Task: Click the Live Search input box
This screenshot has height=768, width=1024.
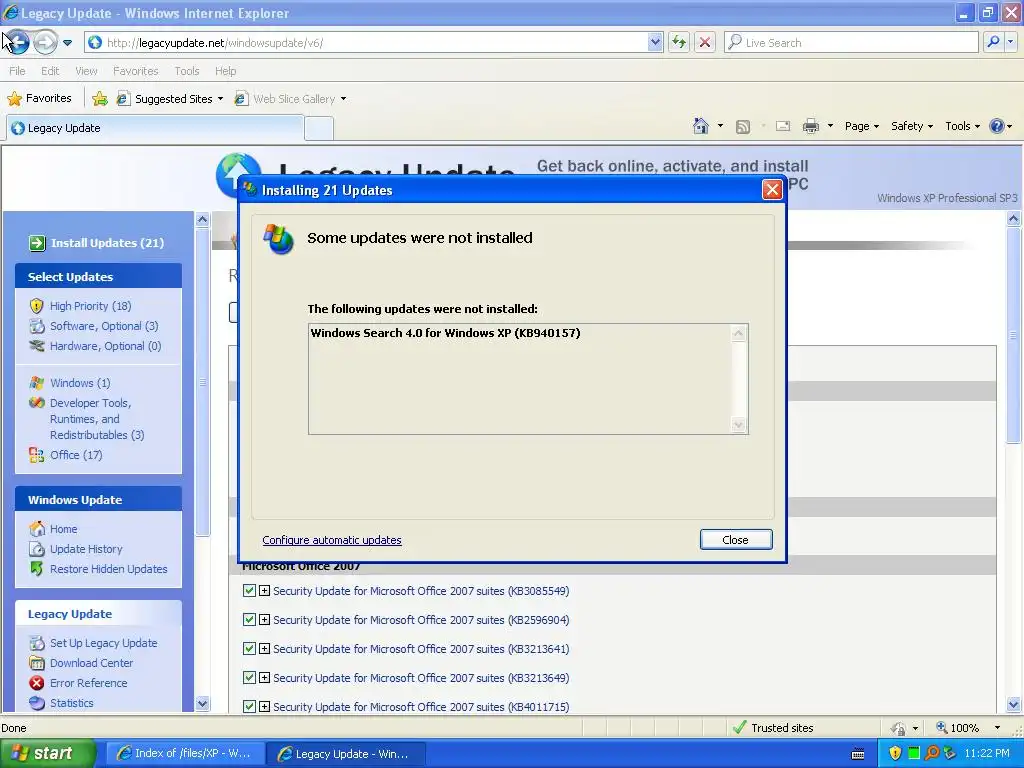Action: pos(851,42)
